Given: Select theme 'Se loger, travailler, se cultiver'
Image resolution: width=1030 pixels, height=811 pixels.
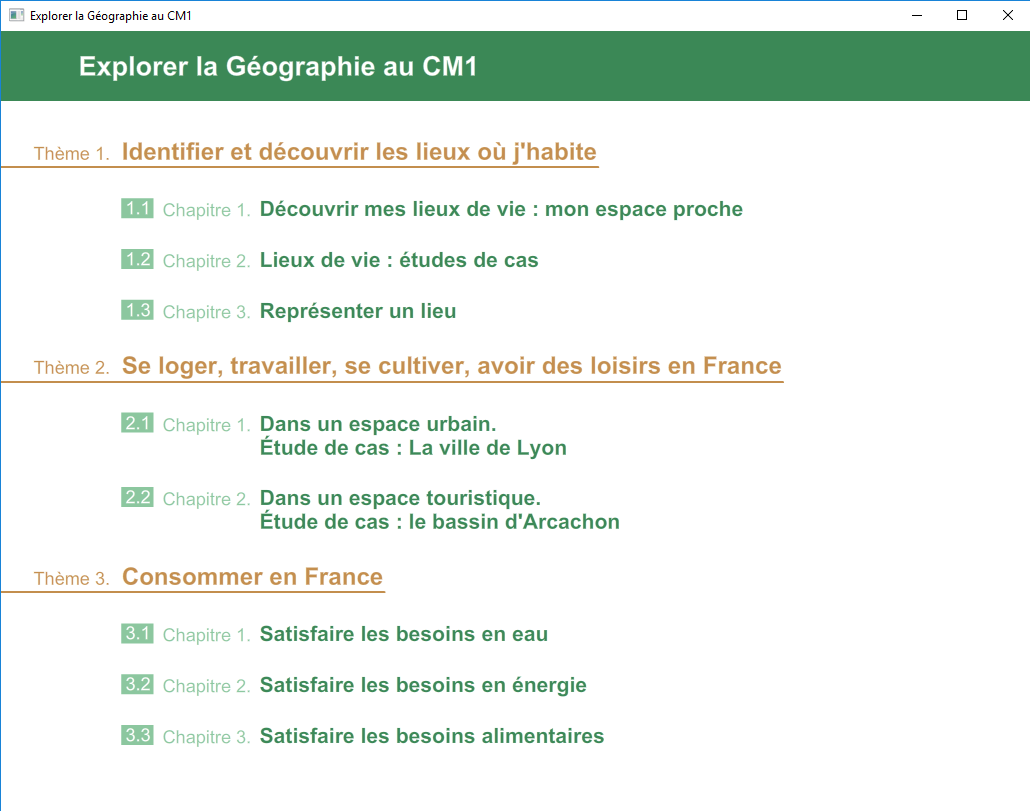Looking at the screenshot, I should [x=451, y=366].
